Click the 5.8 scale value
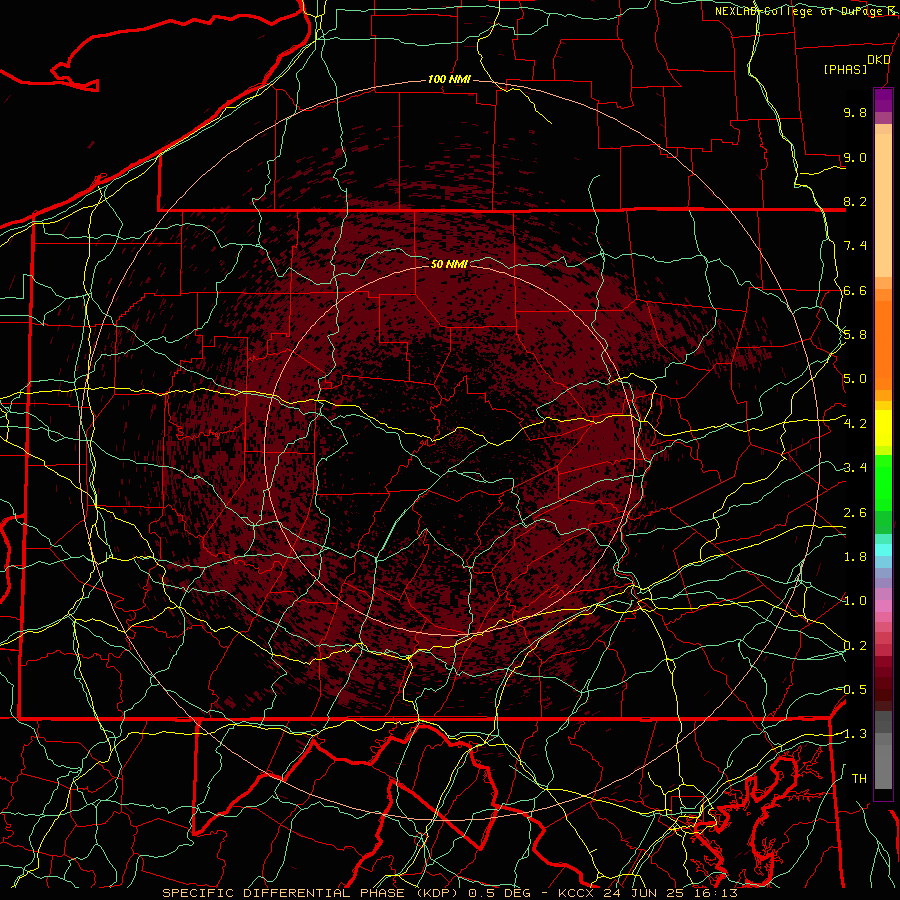Screen dimensions: 900x900 [x=855, y=335]
